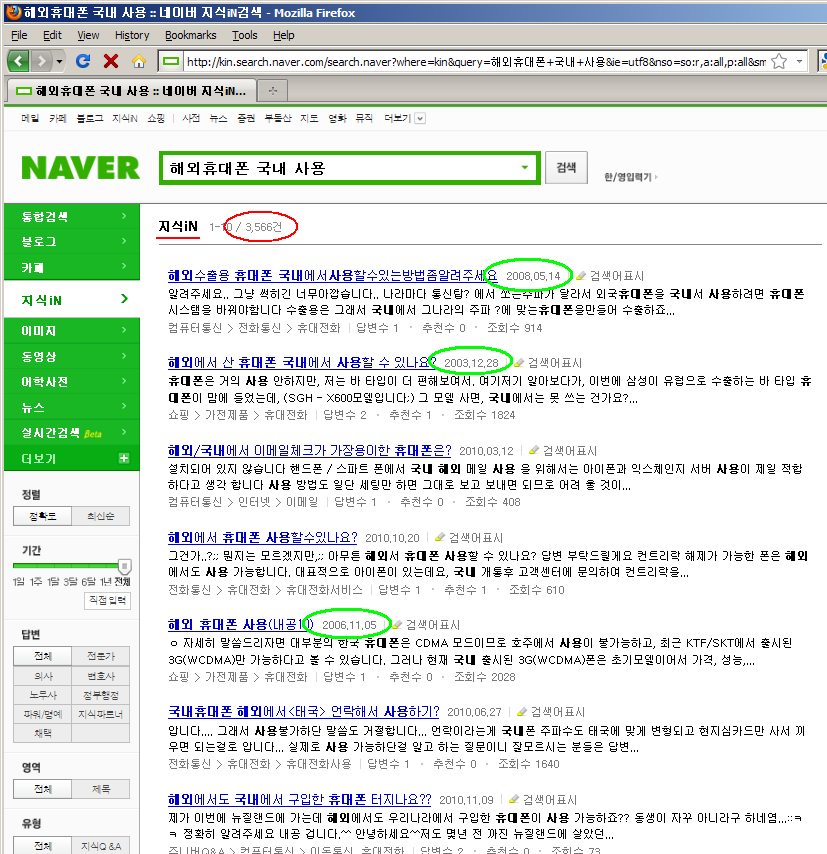Screen dimensions: 827x854
Task: Select 1주 on the period slider scale
Action: click(36, 582)
